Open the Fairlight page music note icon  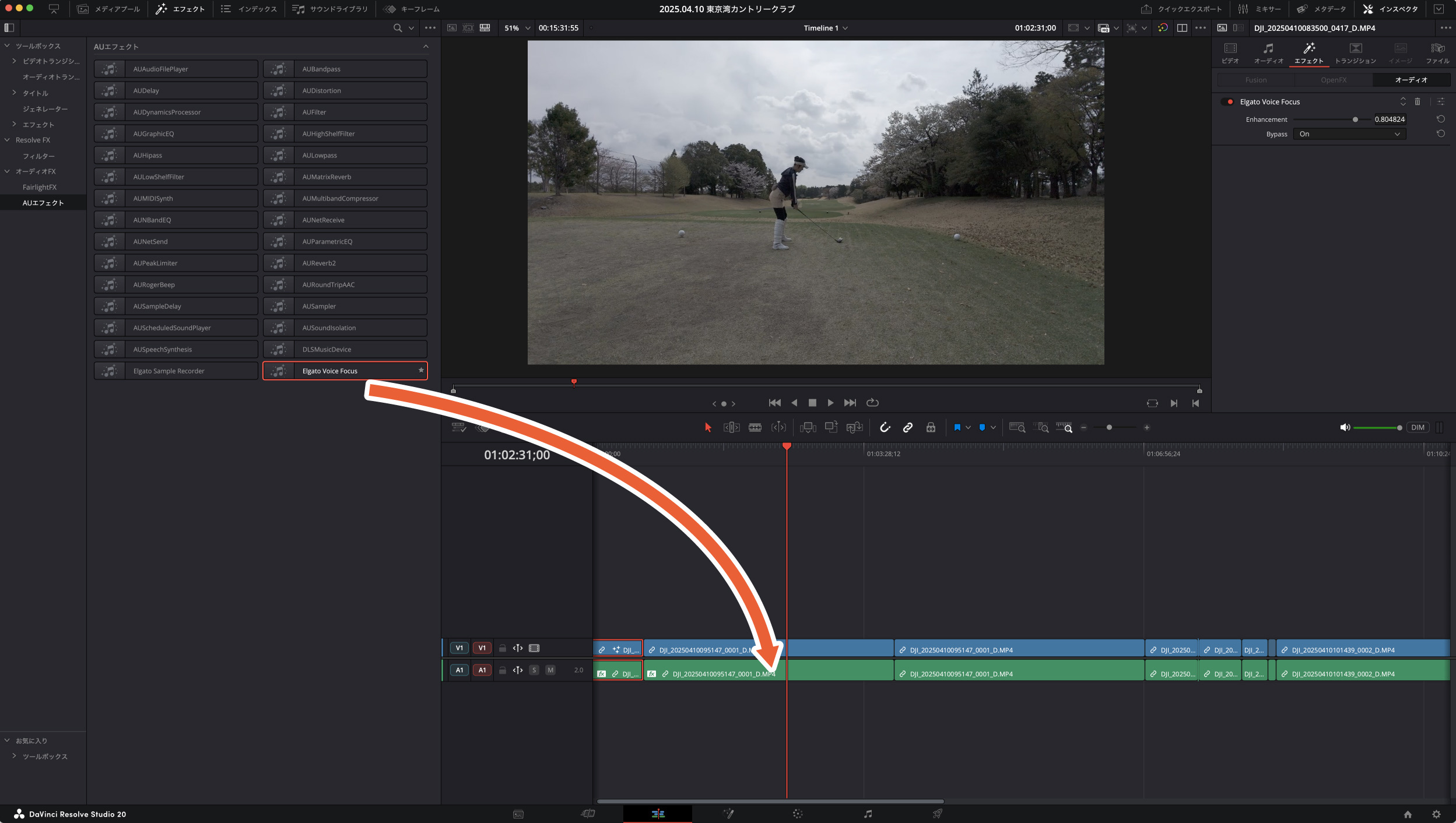pos(868,814)
